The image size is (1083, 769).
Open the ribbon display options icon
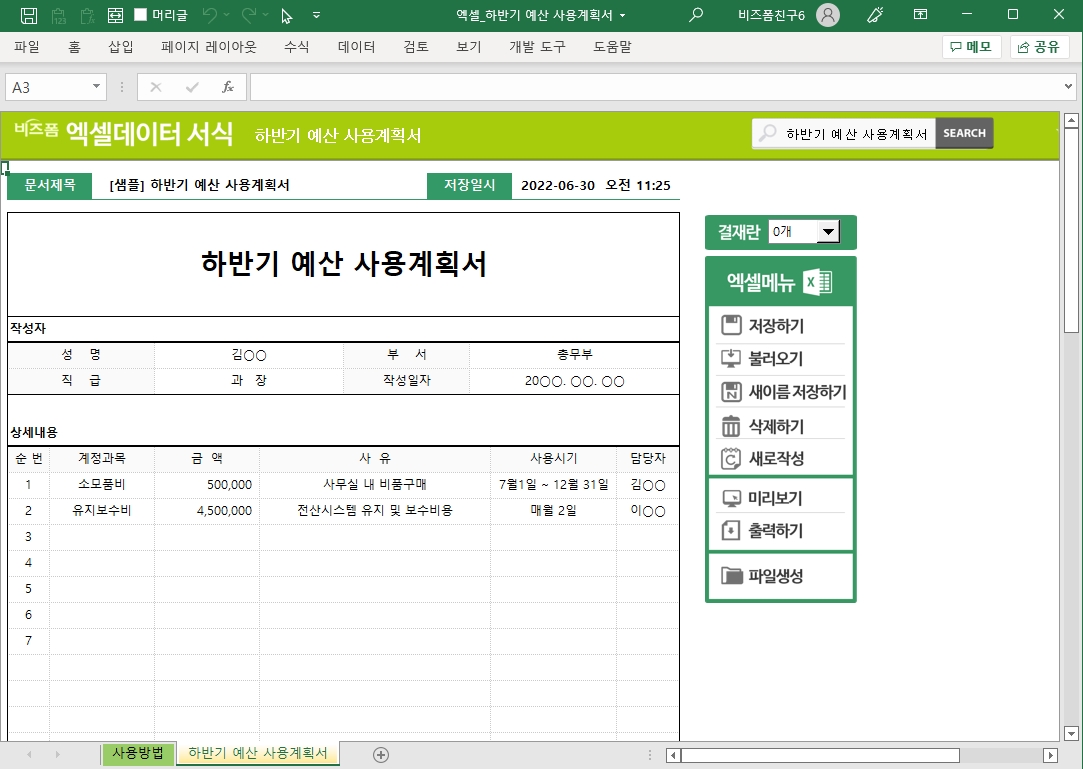[x=920, y=15]
